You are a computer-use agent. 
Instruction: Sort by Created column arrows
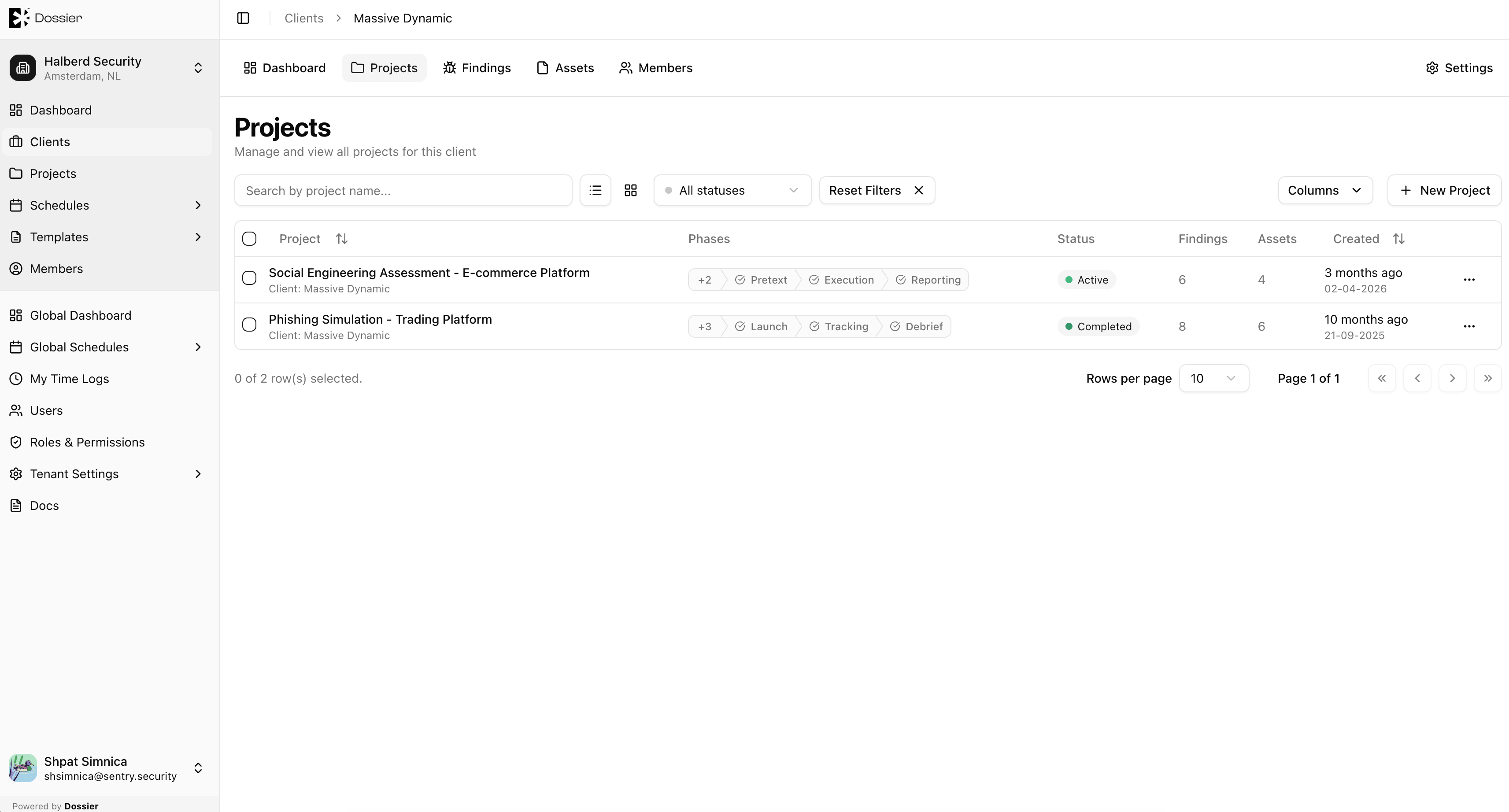[x=1399, y=239]
